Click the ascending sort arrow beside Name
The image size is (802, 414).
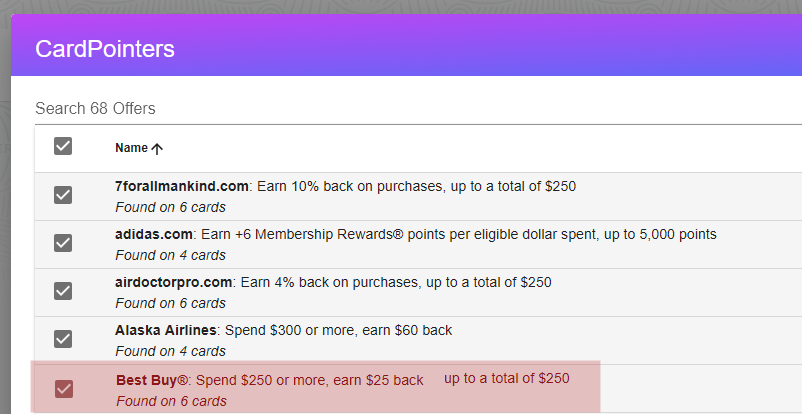(157, 148)
